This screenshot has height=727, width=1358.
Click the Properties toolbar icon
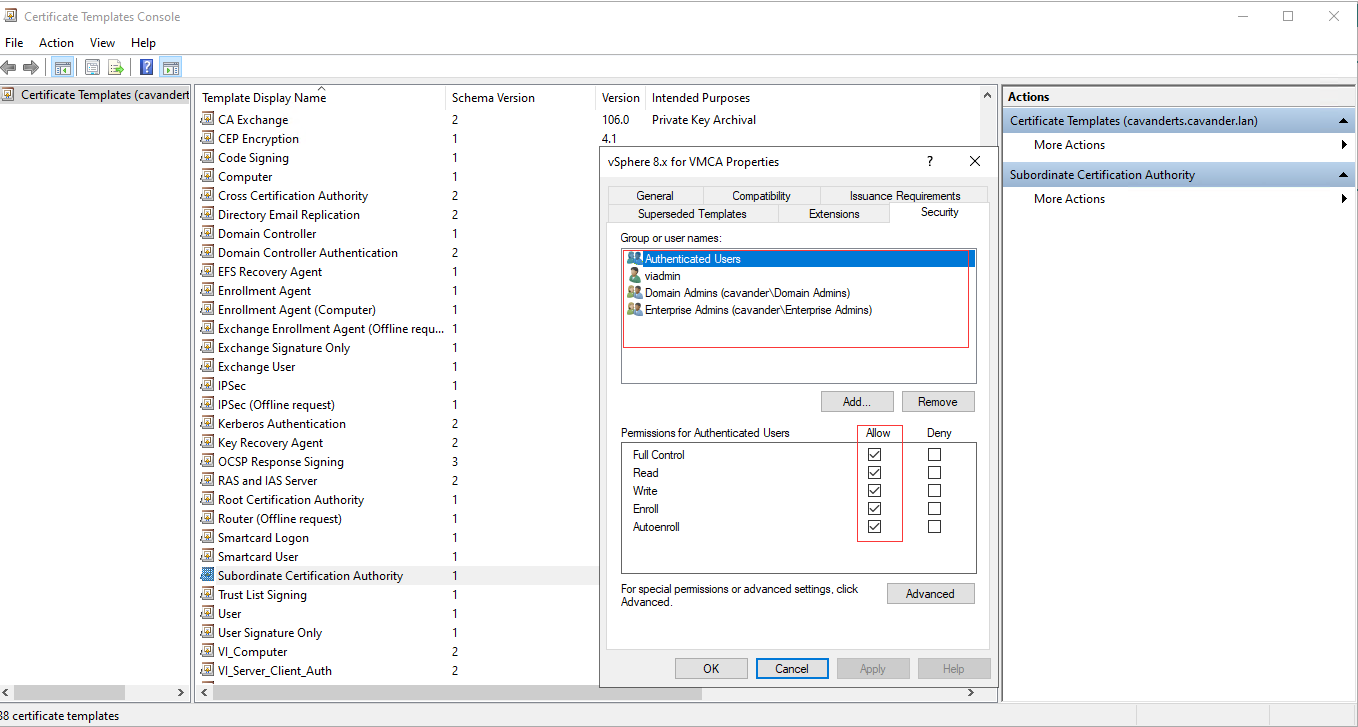93,68
